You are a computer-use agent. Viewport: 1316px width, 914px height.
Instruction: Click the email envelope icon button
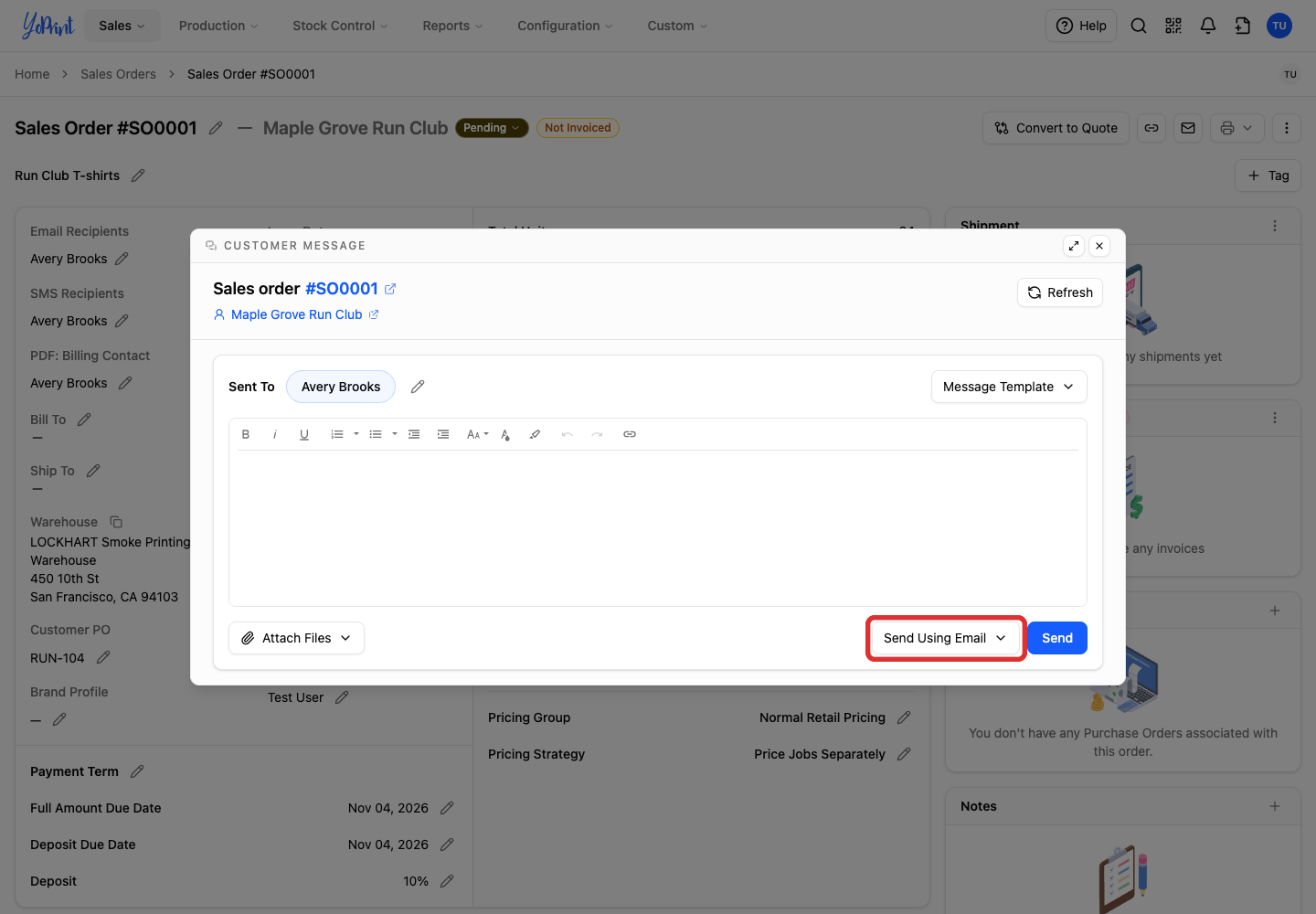[1188, 128]
